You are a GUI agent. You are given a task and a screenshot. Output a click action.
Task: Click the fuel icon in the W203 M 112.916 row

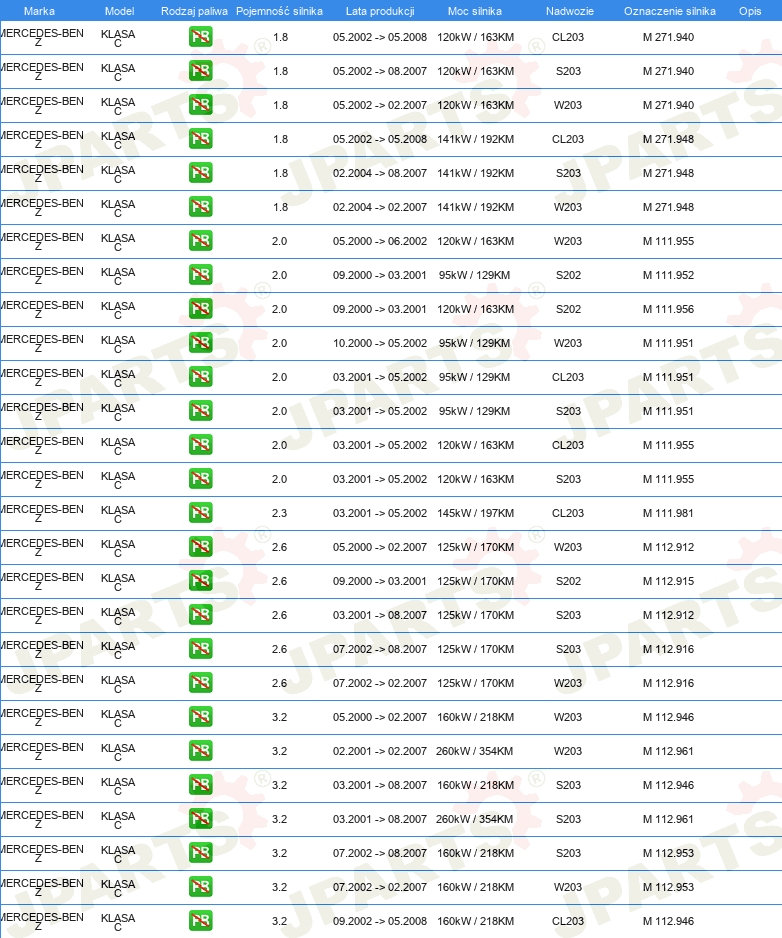coord(200,683)
